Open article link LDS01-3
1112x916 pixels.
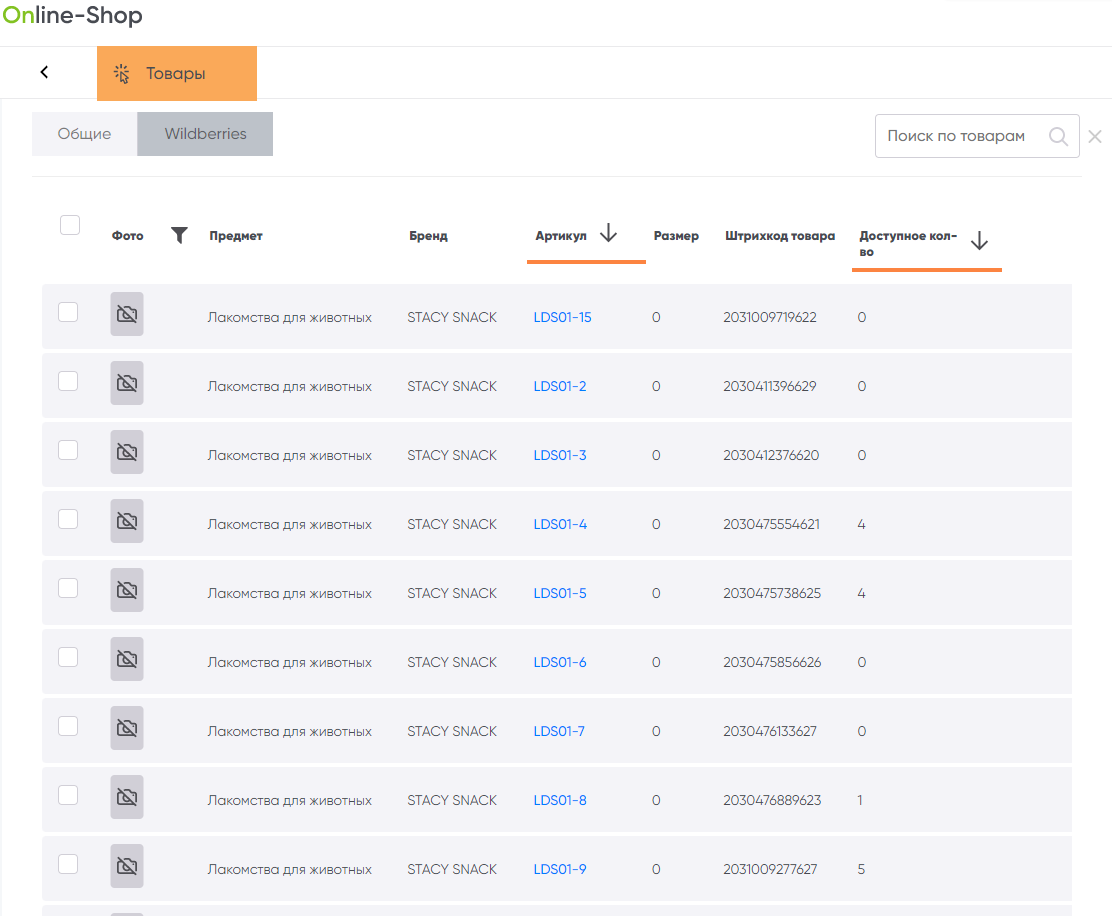560,455
